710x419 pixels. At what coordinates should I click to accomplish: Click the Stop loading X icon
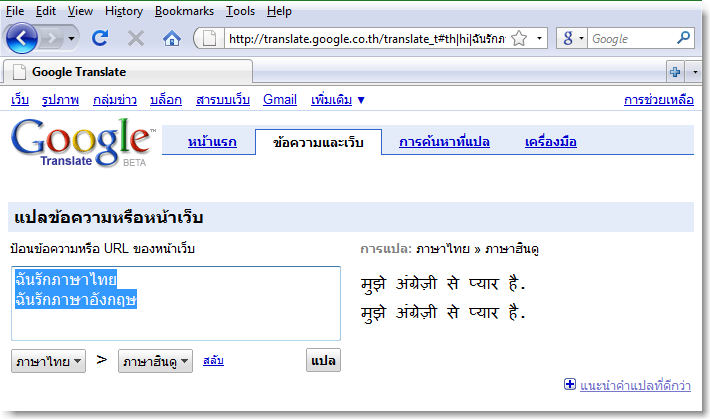point(136,39)
